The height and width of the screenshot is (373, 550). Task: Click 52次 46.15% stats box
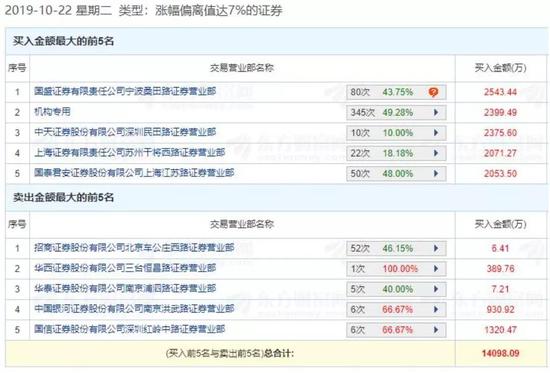click(x=396, y=248)
